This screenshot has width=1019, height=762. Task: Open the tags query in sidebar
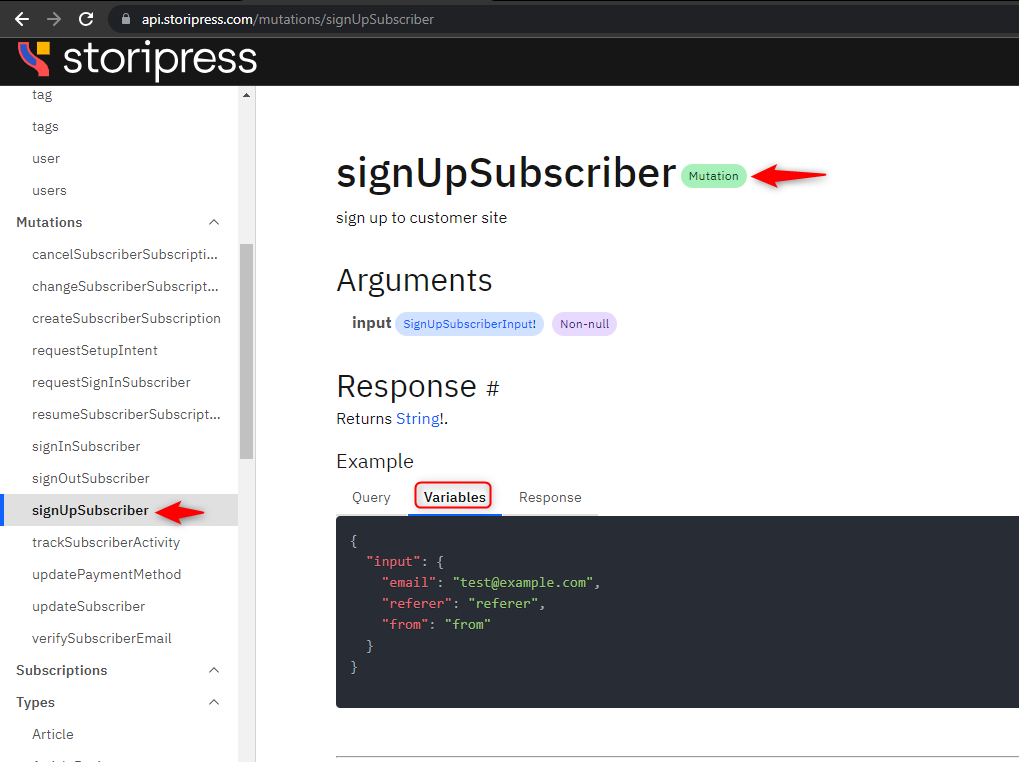click(45, 127)
